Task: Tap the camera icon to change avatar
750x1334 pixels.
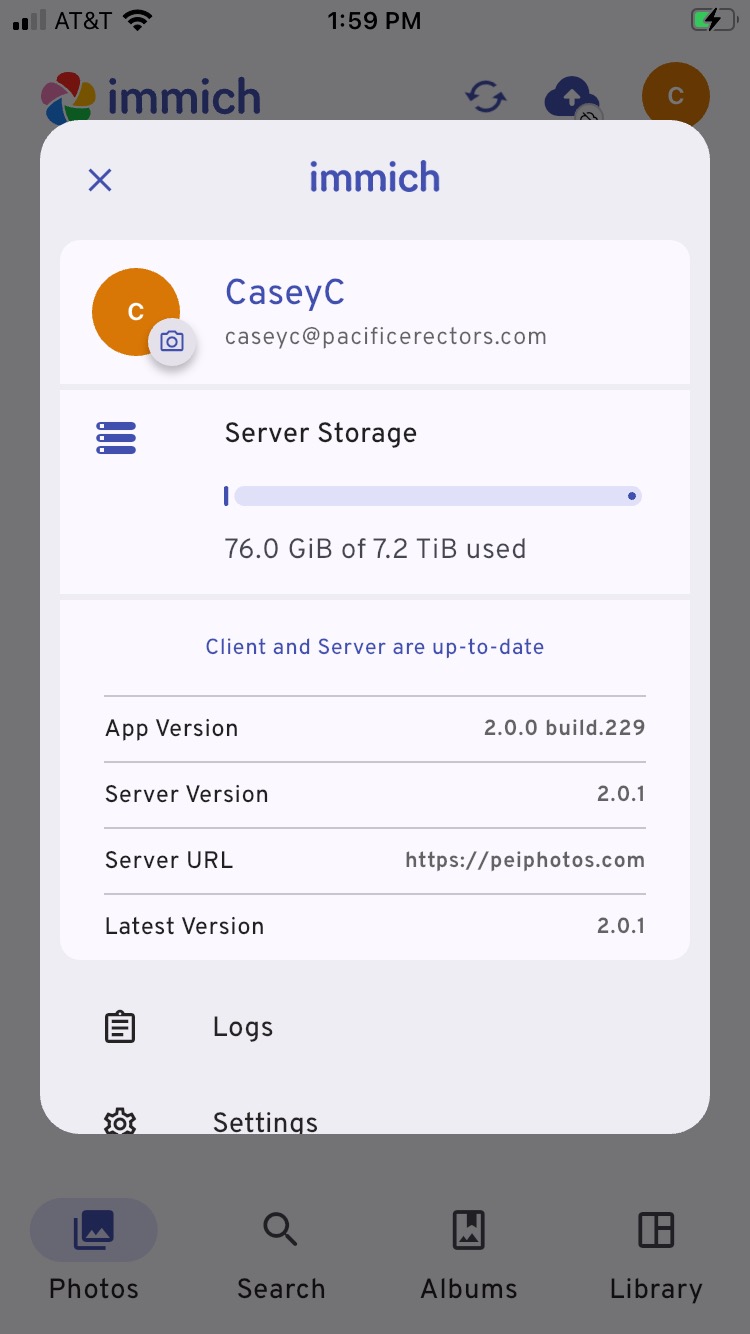Action: tap(172, 342)
